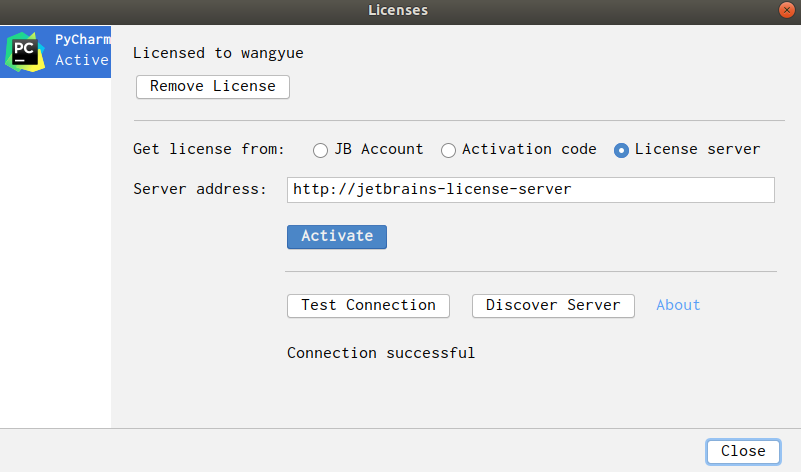Select the License server radio button
Screen dimensions: 801x472
click(621, 150)
